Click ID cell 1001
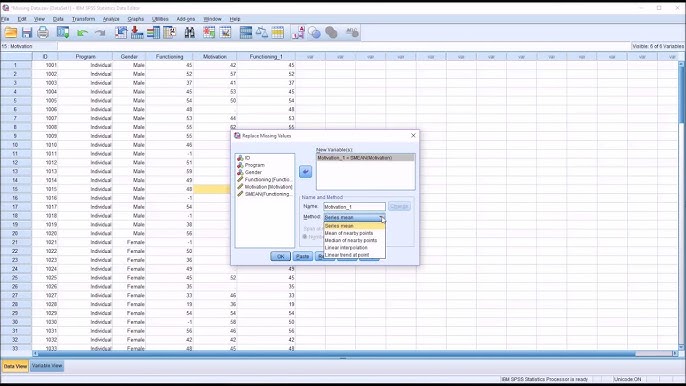The width and height of the screenshot is (686, 386). pos(45,65)
